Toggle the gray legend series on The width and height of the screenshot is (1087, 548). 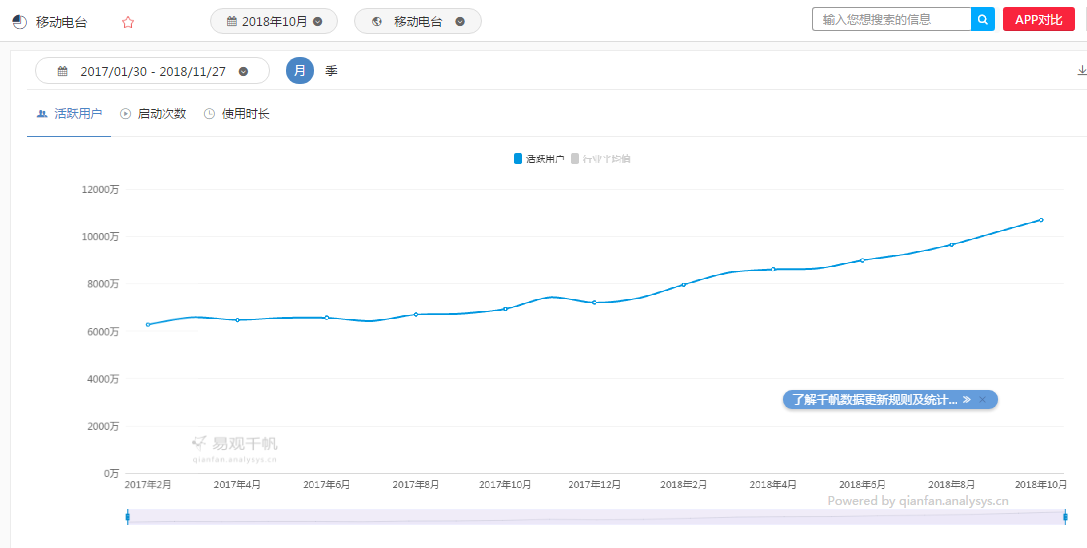(600, 158)
